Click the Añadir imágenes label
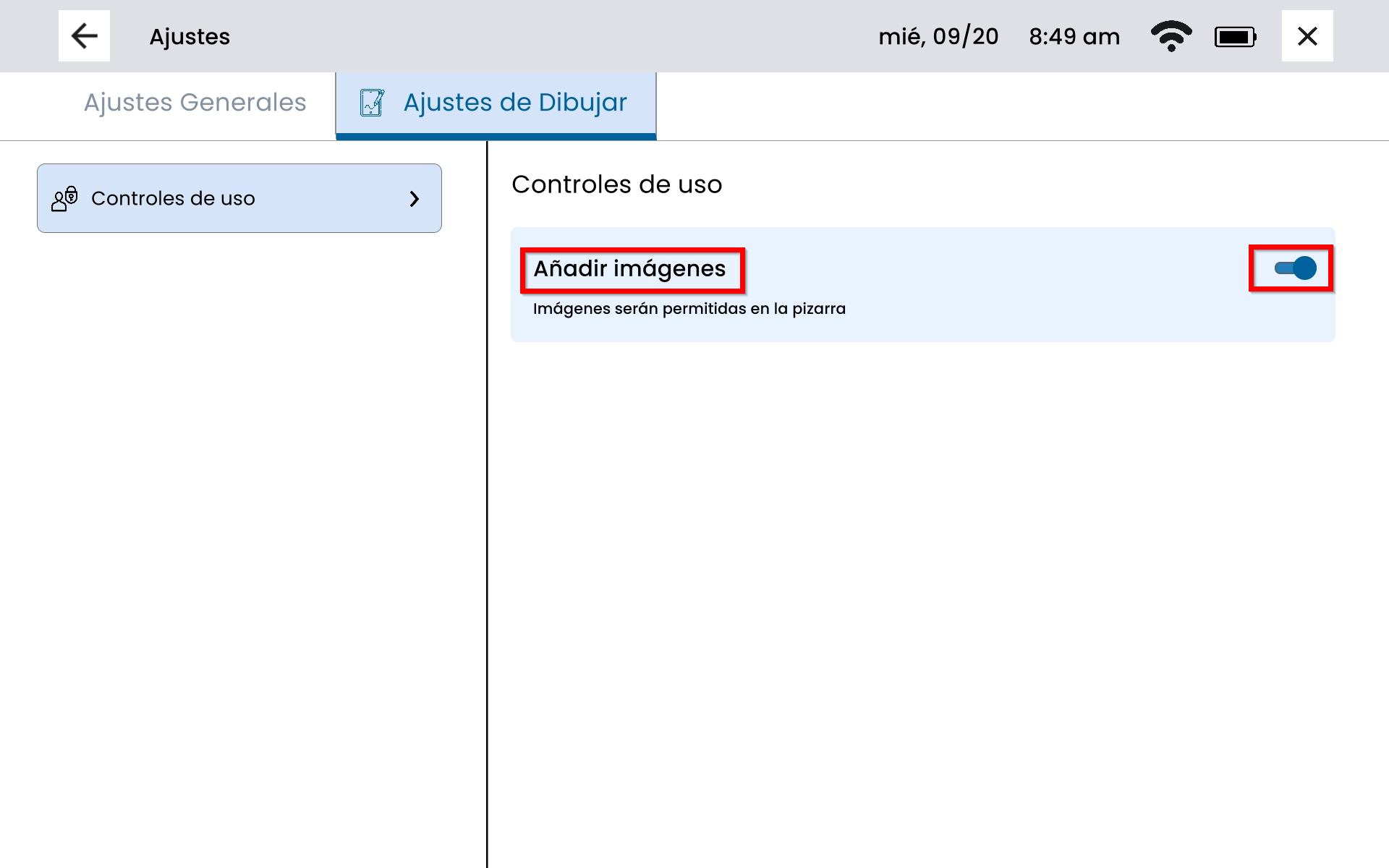This screenshot has width=1389, height=868. pos(629,269)
